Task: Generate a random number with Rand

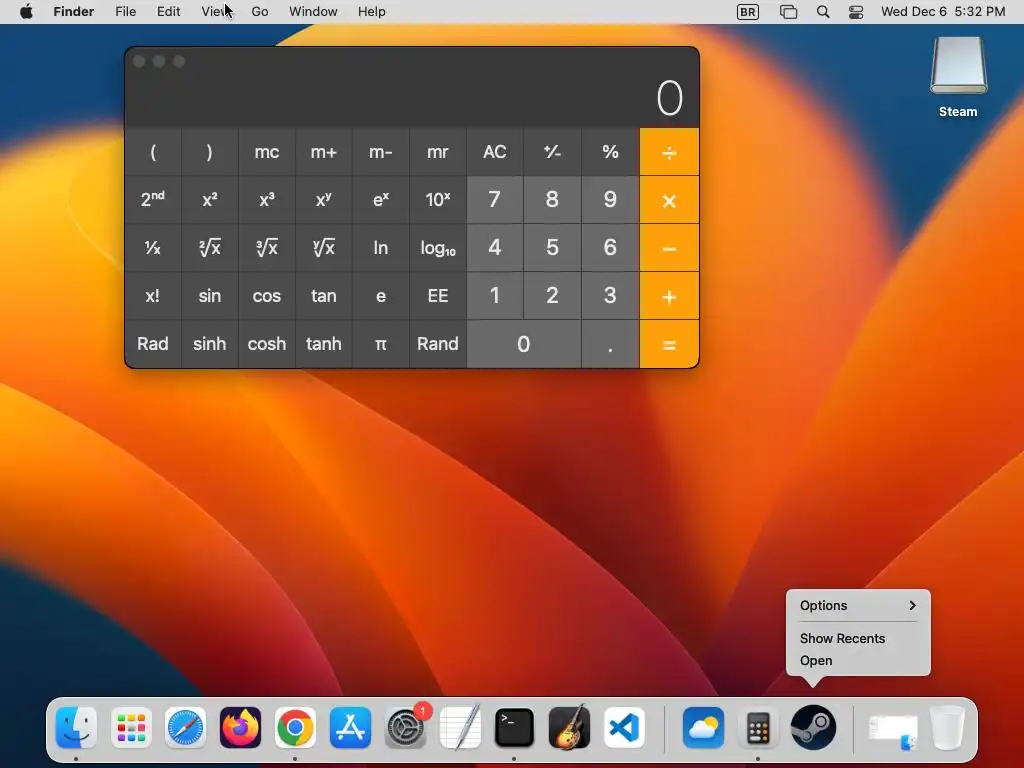Action: coord(438,344)
